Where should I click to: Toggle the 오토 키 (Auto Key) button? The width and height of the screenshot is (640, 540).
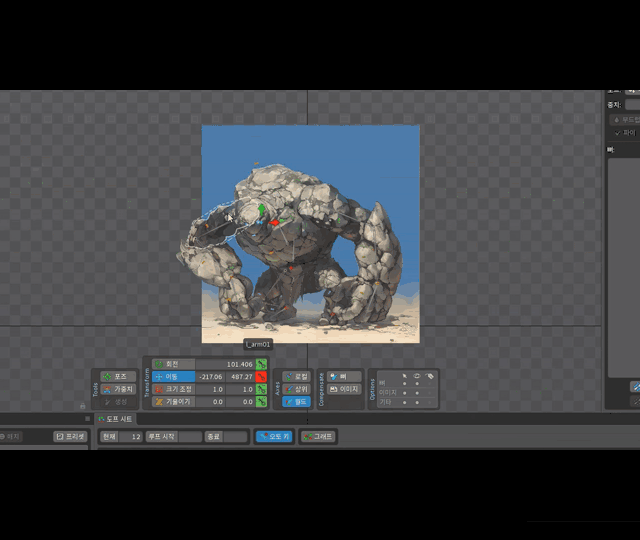273,437
